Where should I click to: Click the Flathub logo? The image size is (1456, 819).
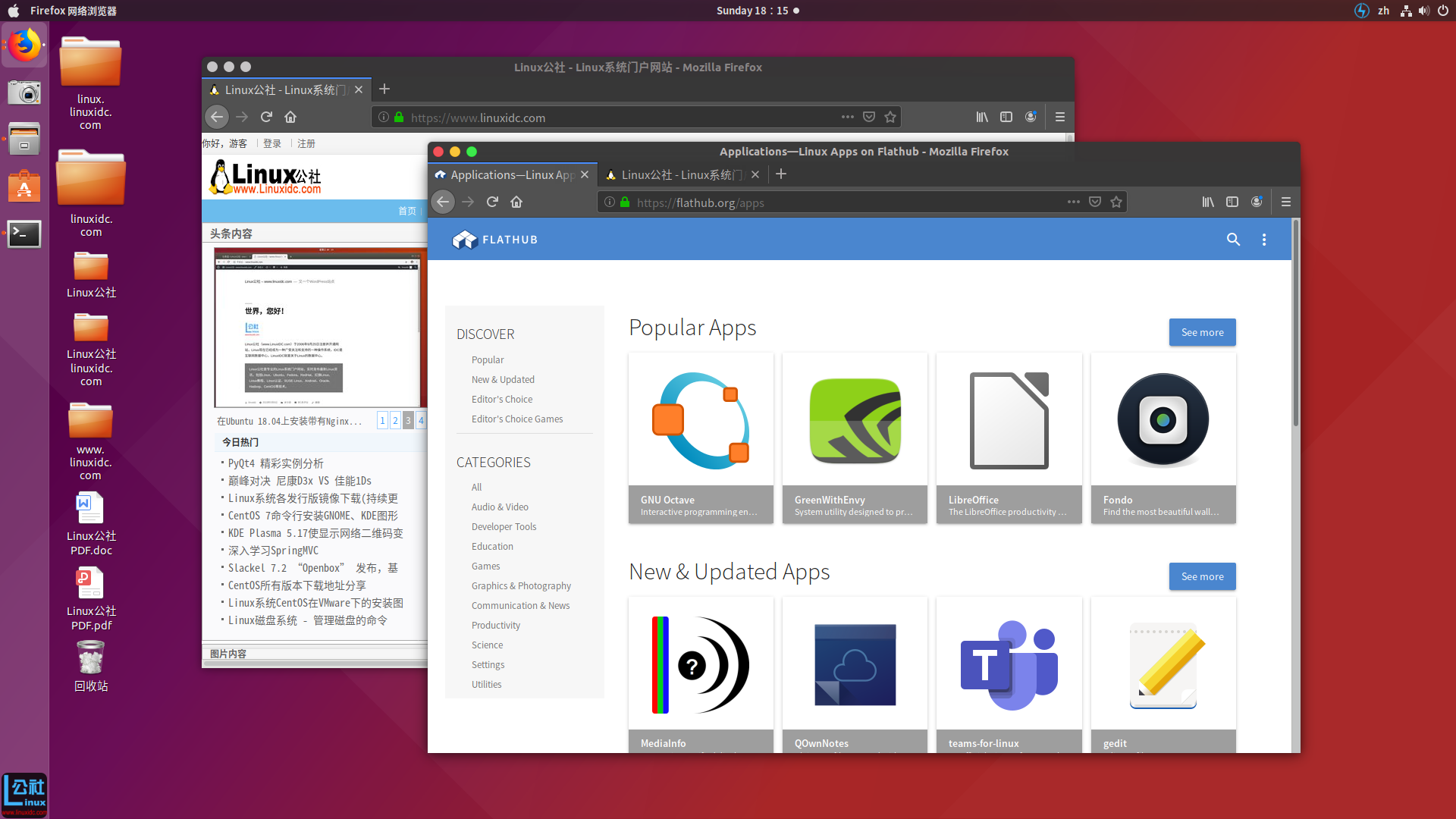(495, 240)
